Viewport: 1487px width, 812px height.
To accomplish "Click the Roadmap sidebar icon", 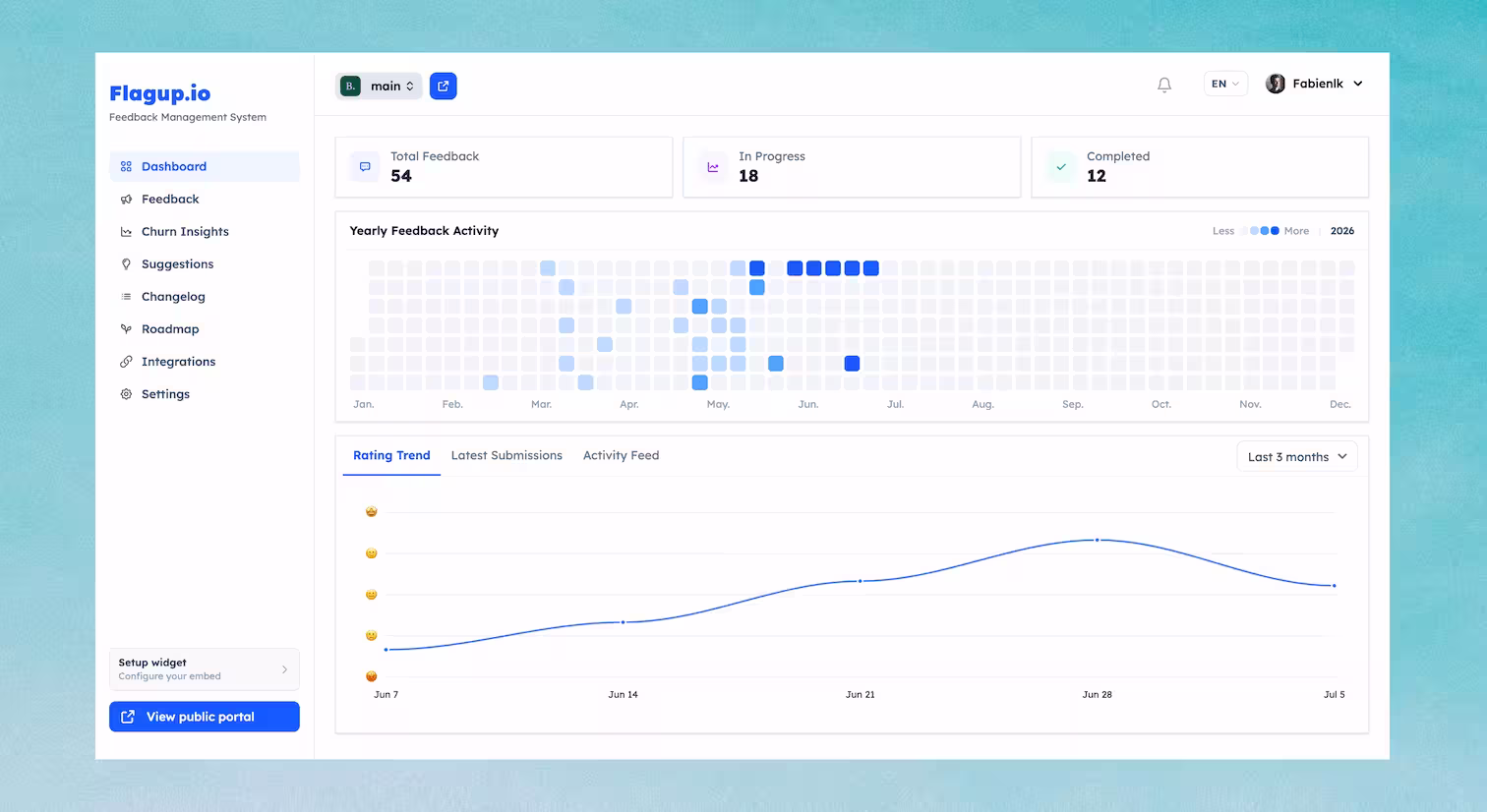I will [x=126, y=329].
